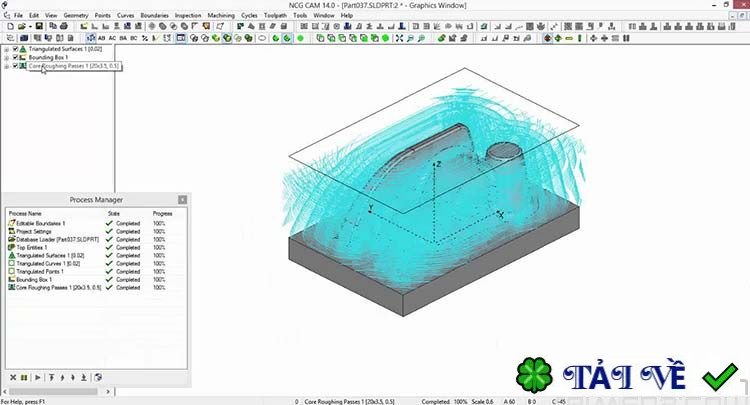Click Scale 0.6 in the status bar

(x=482, y=402)
